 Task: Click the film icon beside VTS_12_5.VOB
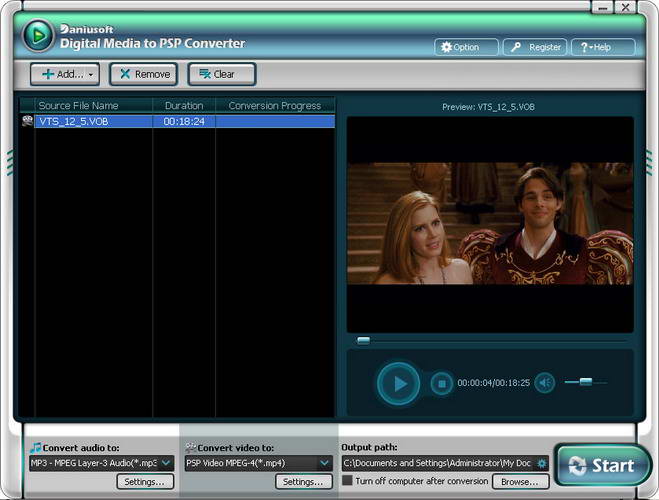28,121
